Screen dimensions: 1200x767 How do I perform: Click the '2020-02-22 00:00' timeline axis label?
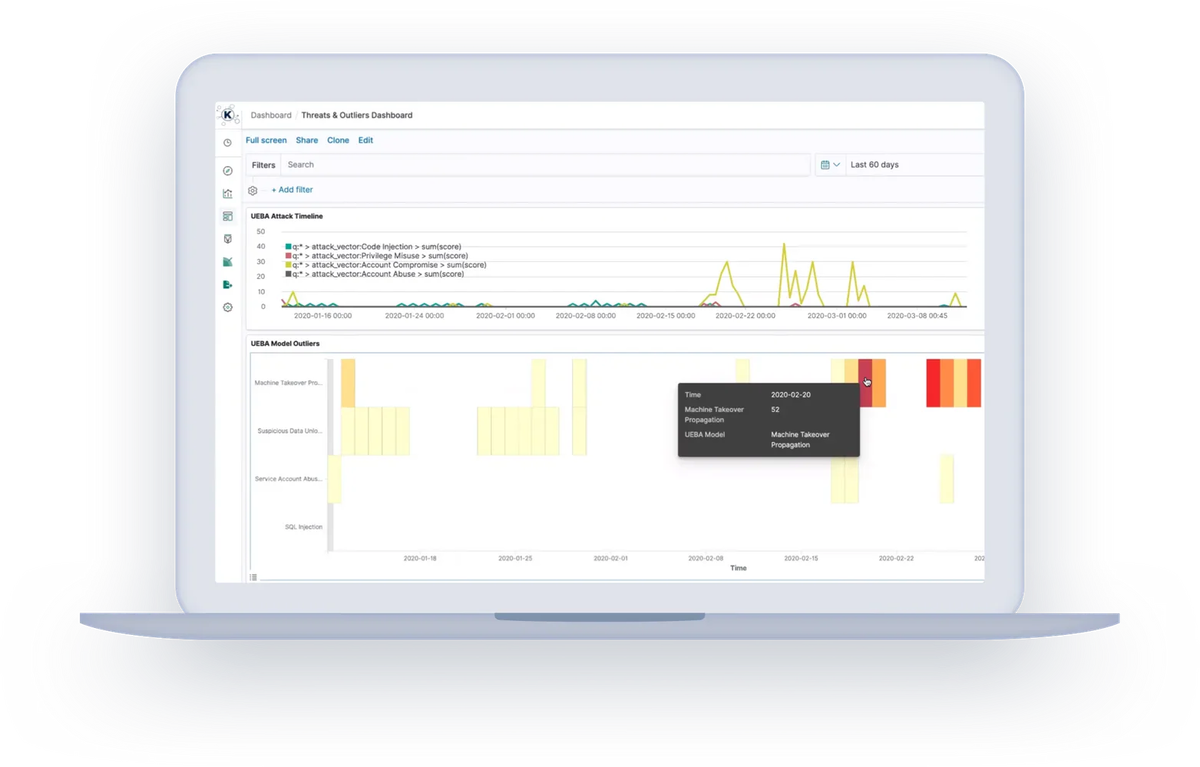click(746, 316)
